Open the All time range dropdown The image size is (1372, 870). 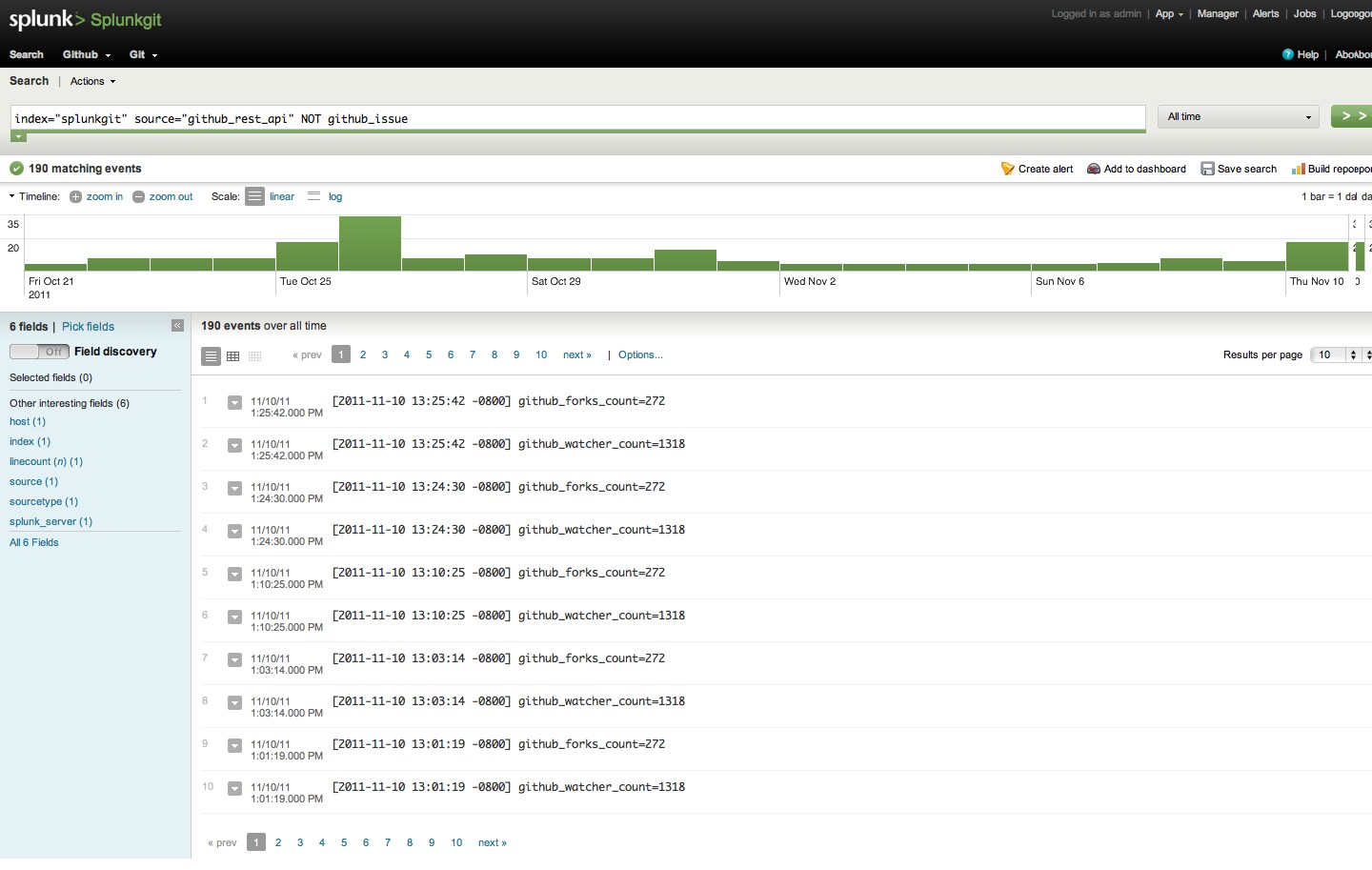pyautogui.click(x=1239, y=116)
